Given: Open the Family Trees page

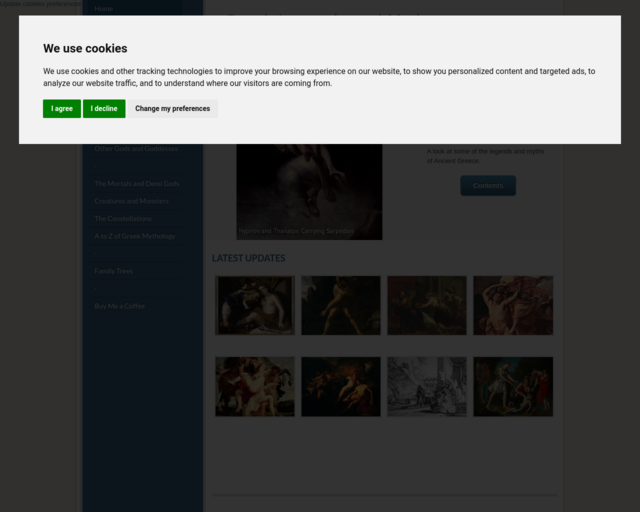Looking at the screenshot, I should click(113, 271).
